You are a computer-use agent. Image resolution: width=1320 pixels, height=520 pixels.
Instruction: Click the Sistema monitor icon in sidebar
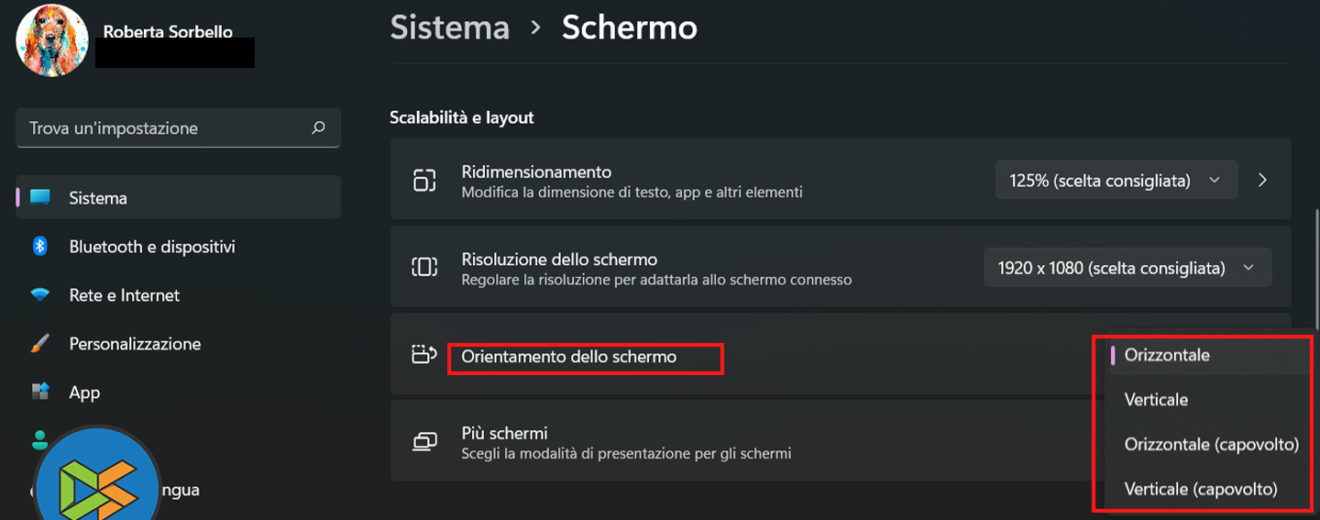pos(40,198)
